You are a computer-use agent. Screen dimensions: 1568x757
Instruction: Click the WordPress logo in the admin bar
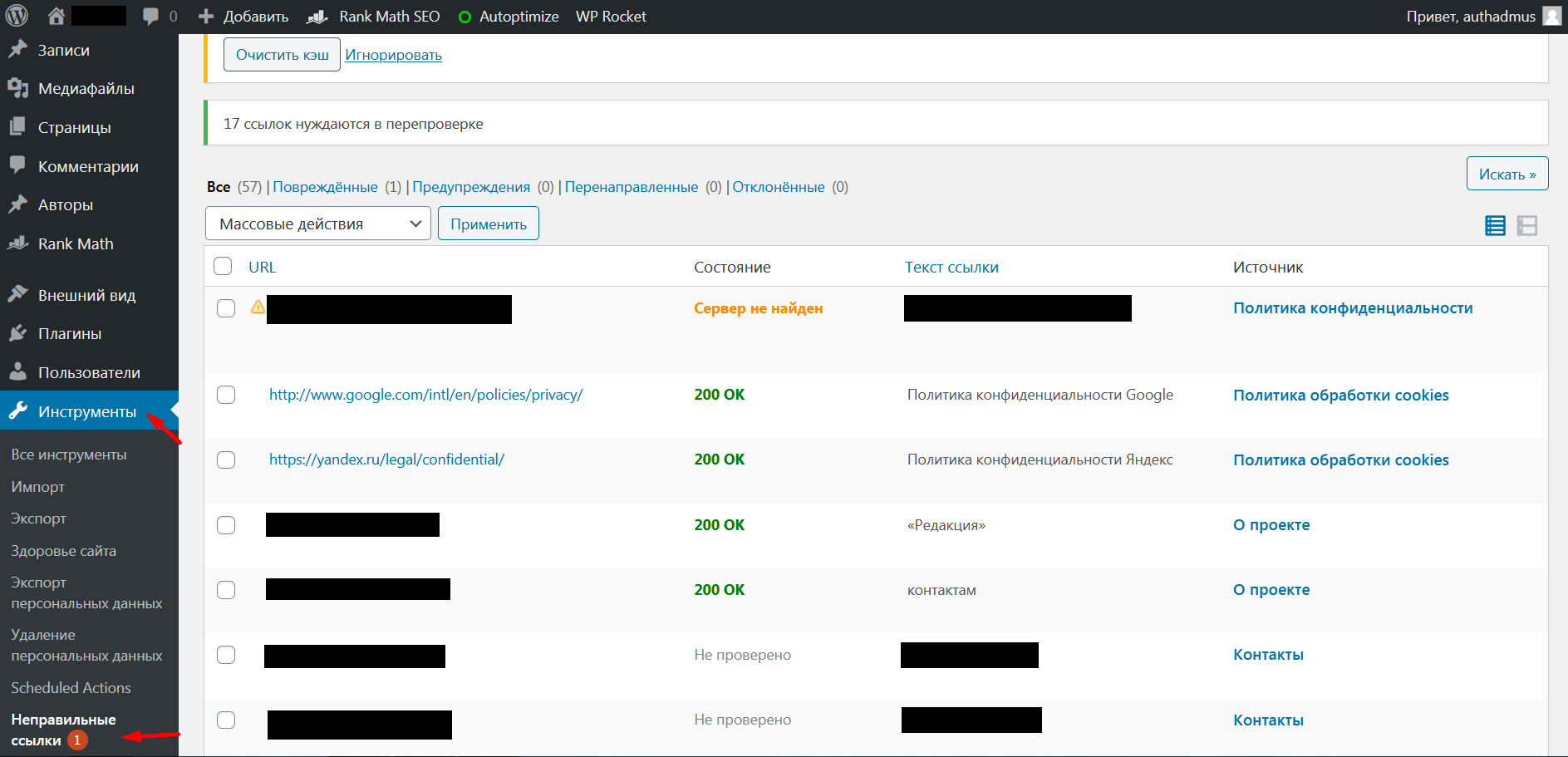point(16,15)
